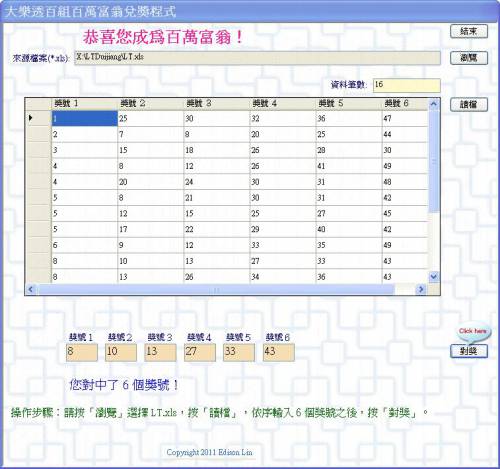Click the 獎號 4 input box containing 27

(x=200, y=353)
